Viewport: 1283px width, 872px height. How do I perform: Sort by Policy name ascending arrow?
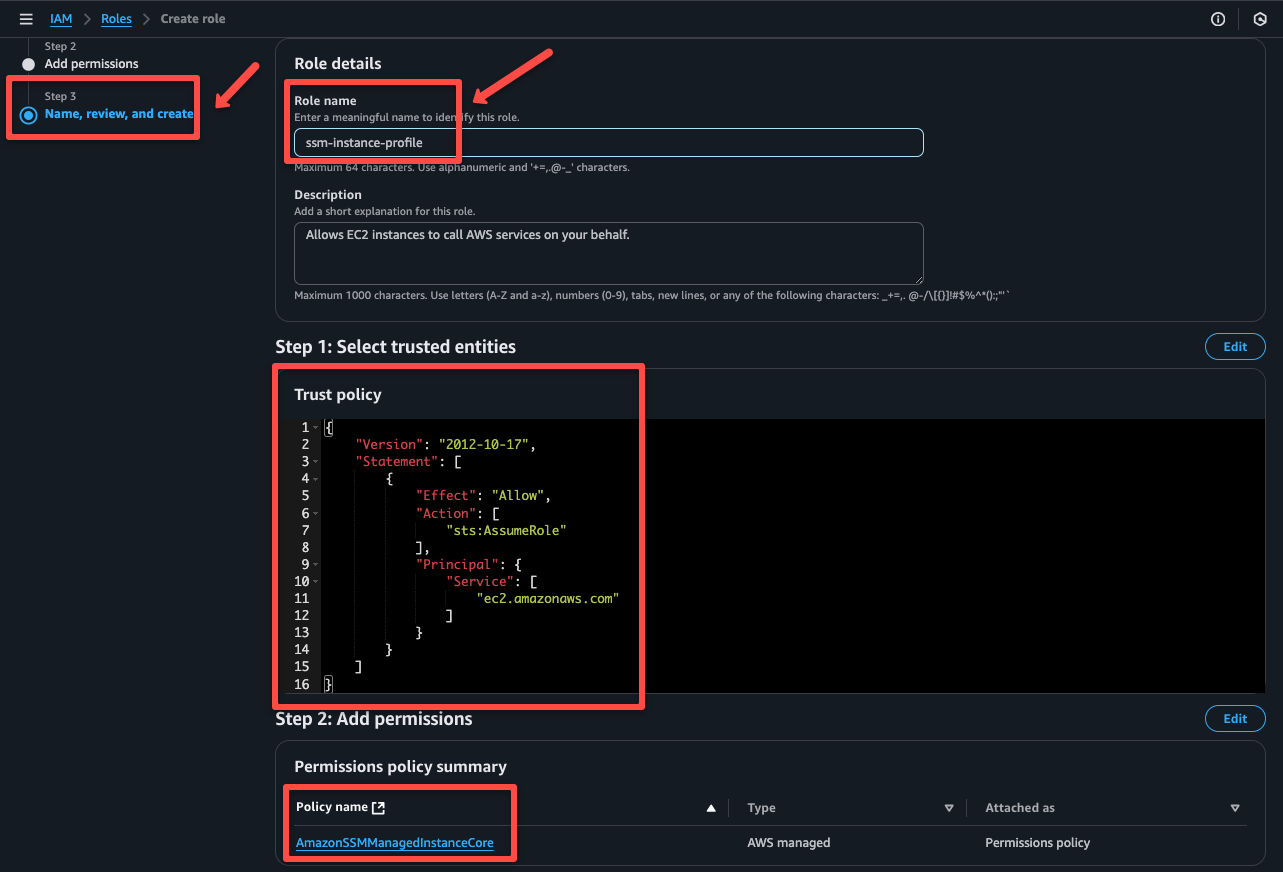[x=711, y=808]
